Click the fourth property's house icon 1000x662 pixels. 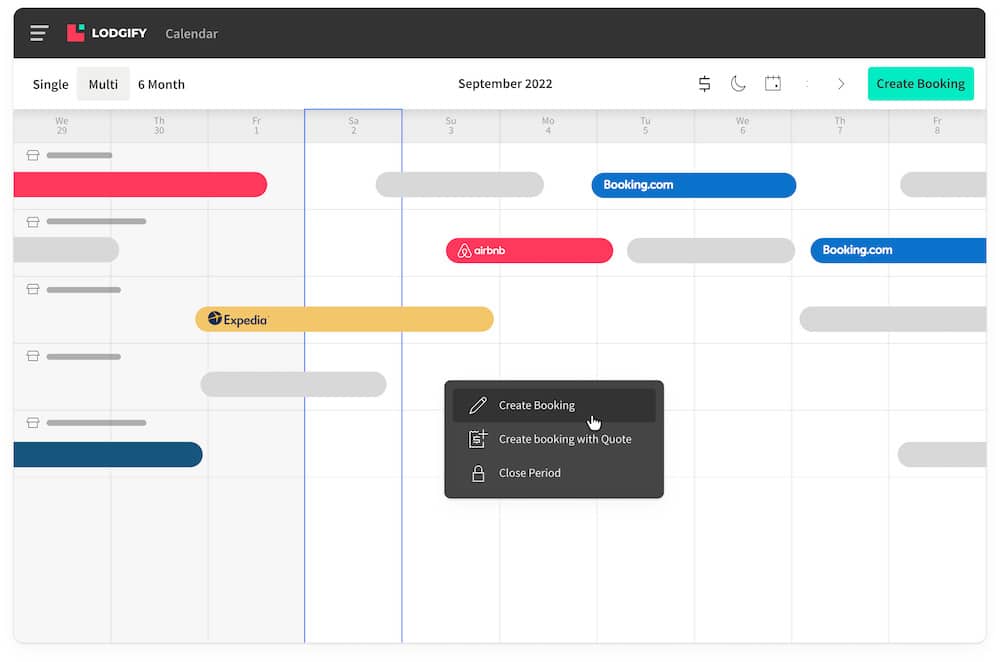tap(33, 356)
